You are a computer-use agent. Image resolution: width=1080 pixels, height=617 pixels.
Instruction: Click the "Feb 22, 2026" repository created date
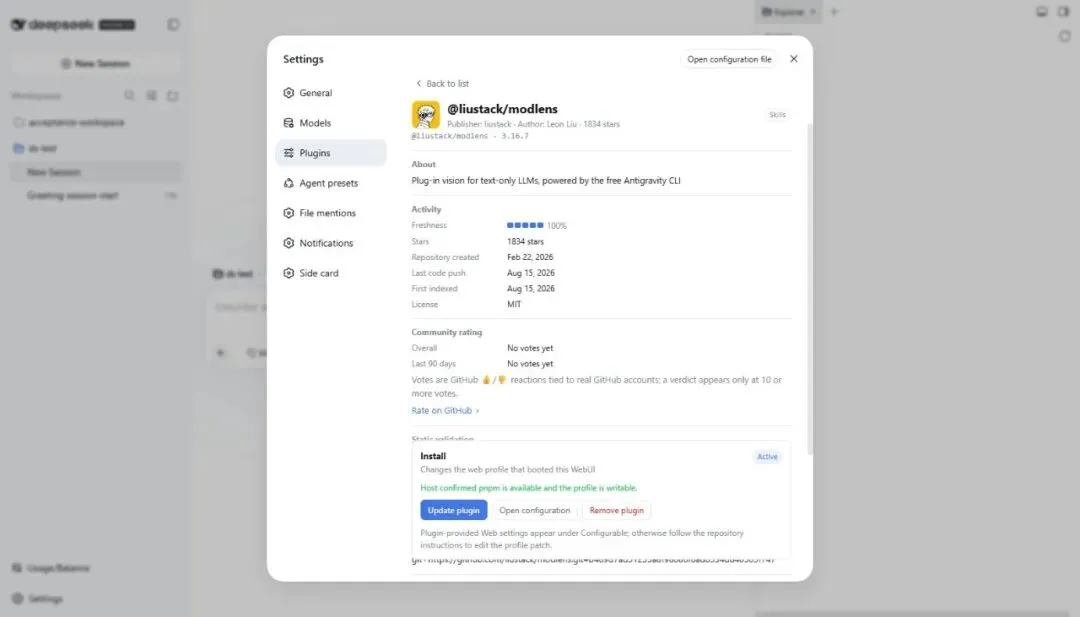pyautogui.click(x=530, y=257)
